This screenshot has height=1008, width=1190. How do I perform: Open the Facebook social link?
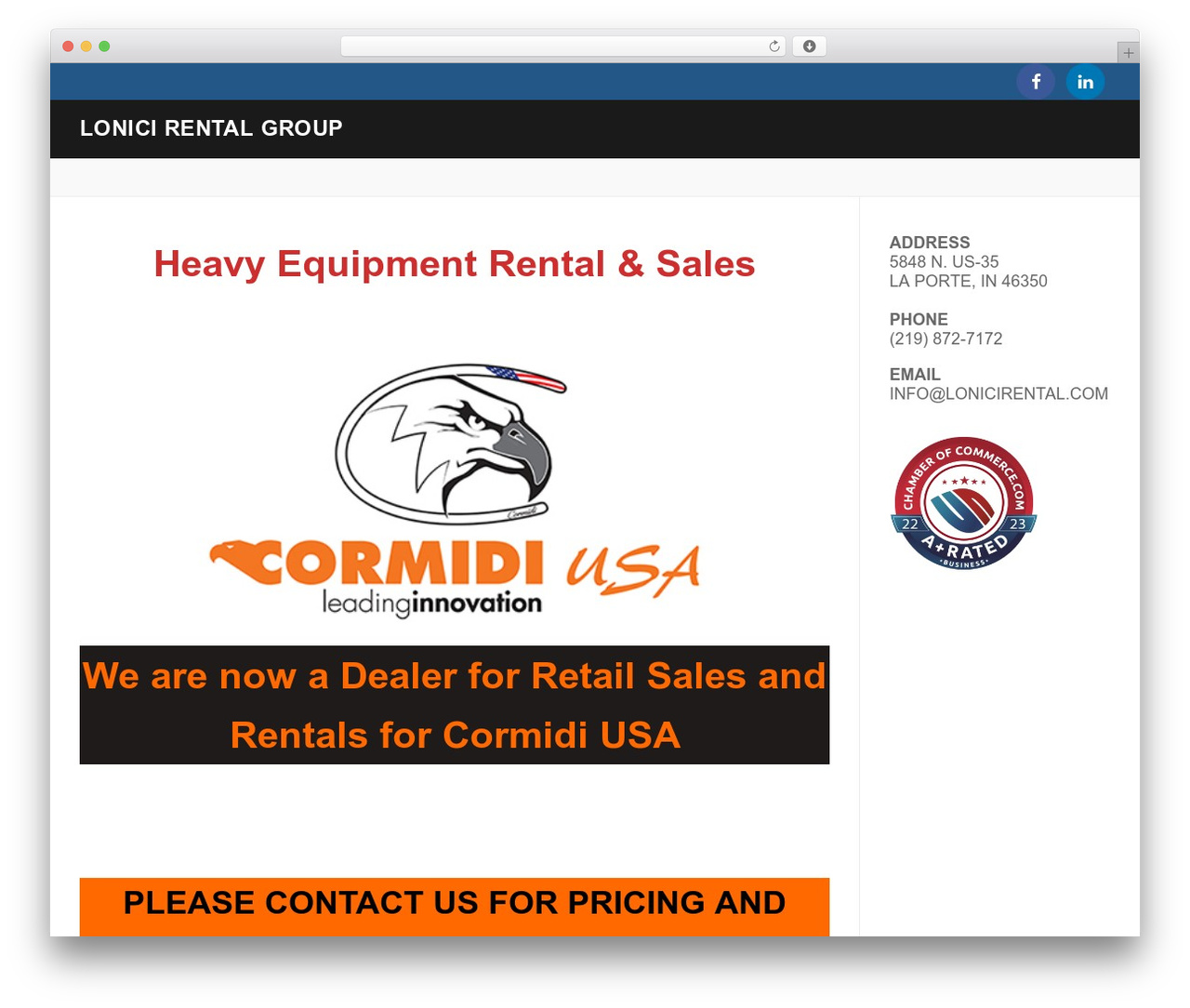click(x=1036, y=82)
